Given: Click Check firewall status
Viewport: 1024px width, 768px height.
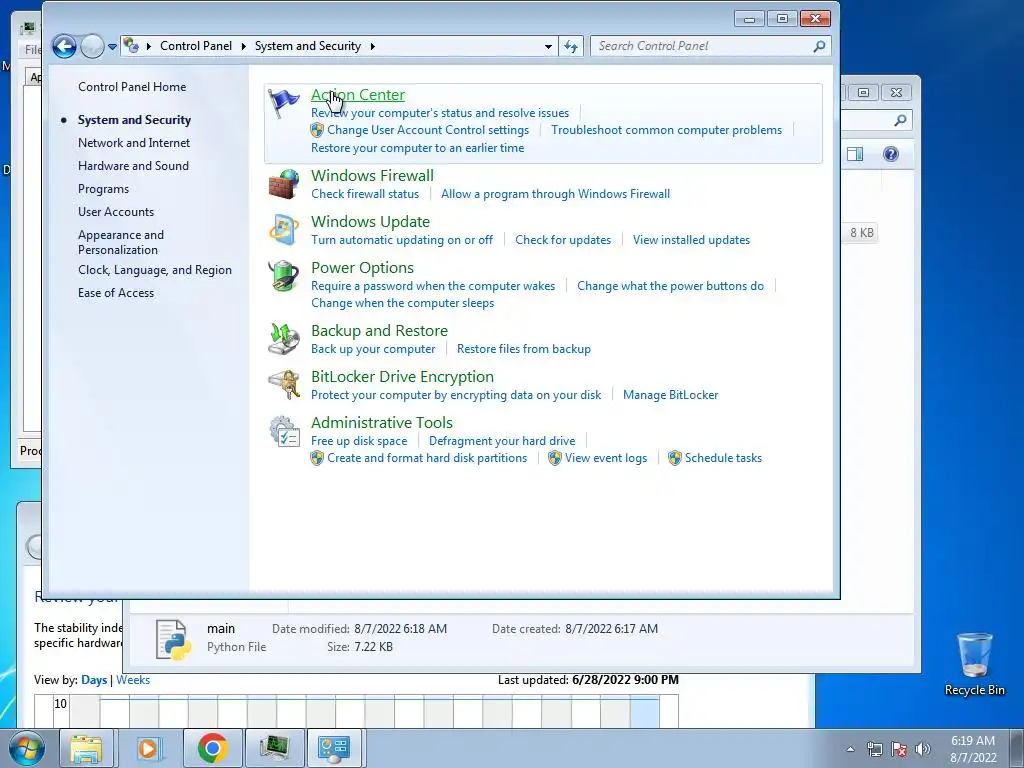Looking at the screenshot, I should (365, 194).
